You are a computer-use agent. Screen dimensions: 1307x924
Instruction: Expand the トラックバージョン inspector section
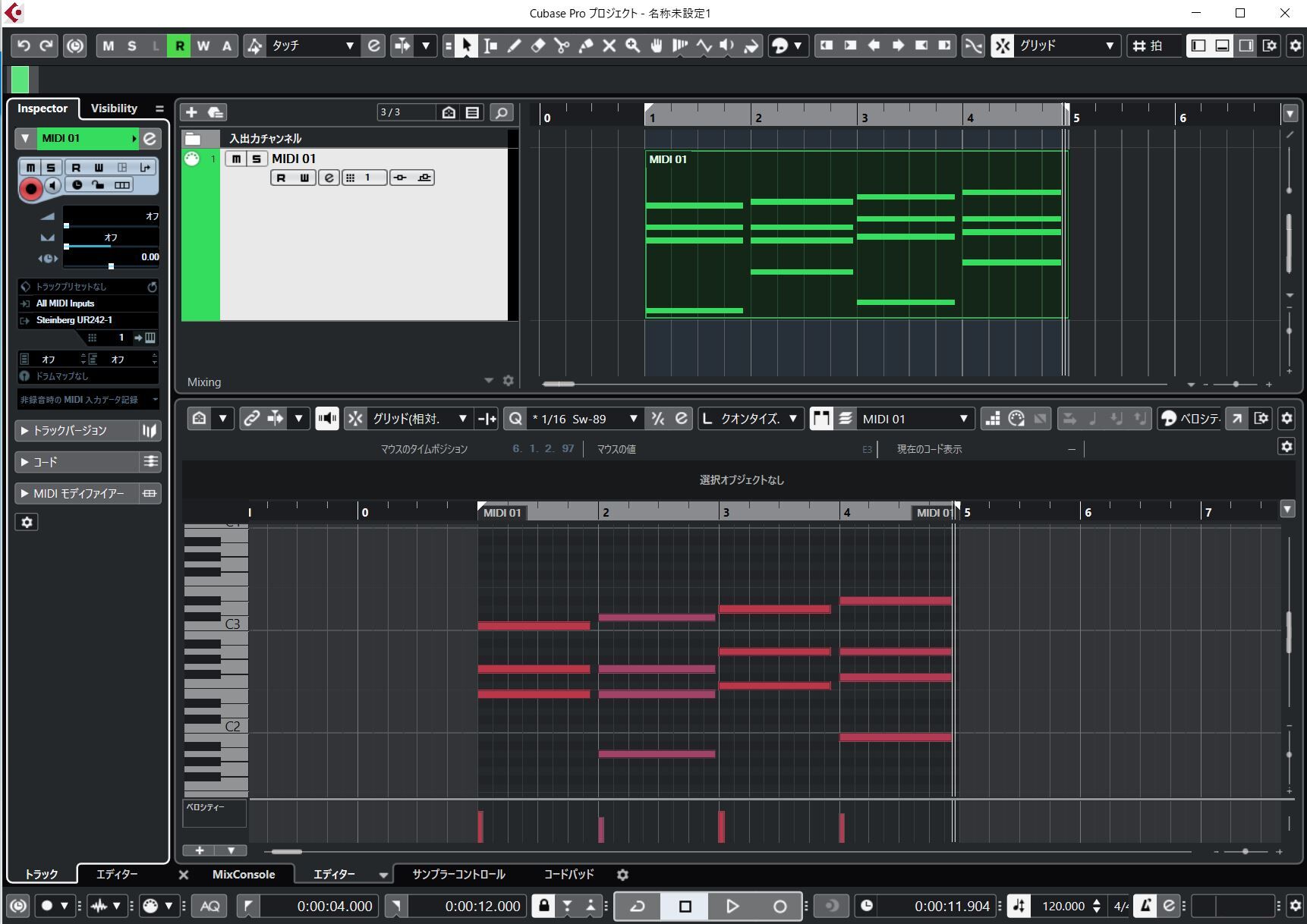click(x=76, y=430)
